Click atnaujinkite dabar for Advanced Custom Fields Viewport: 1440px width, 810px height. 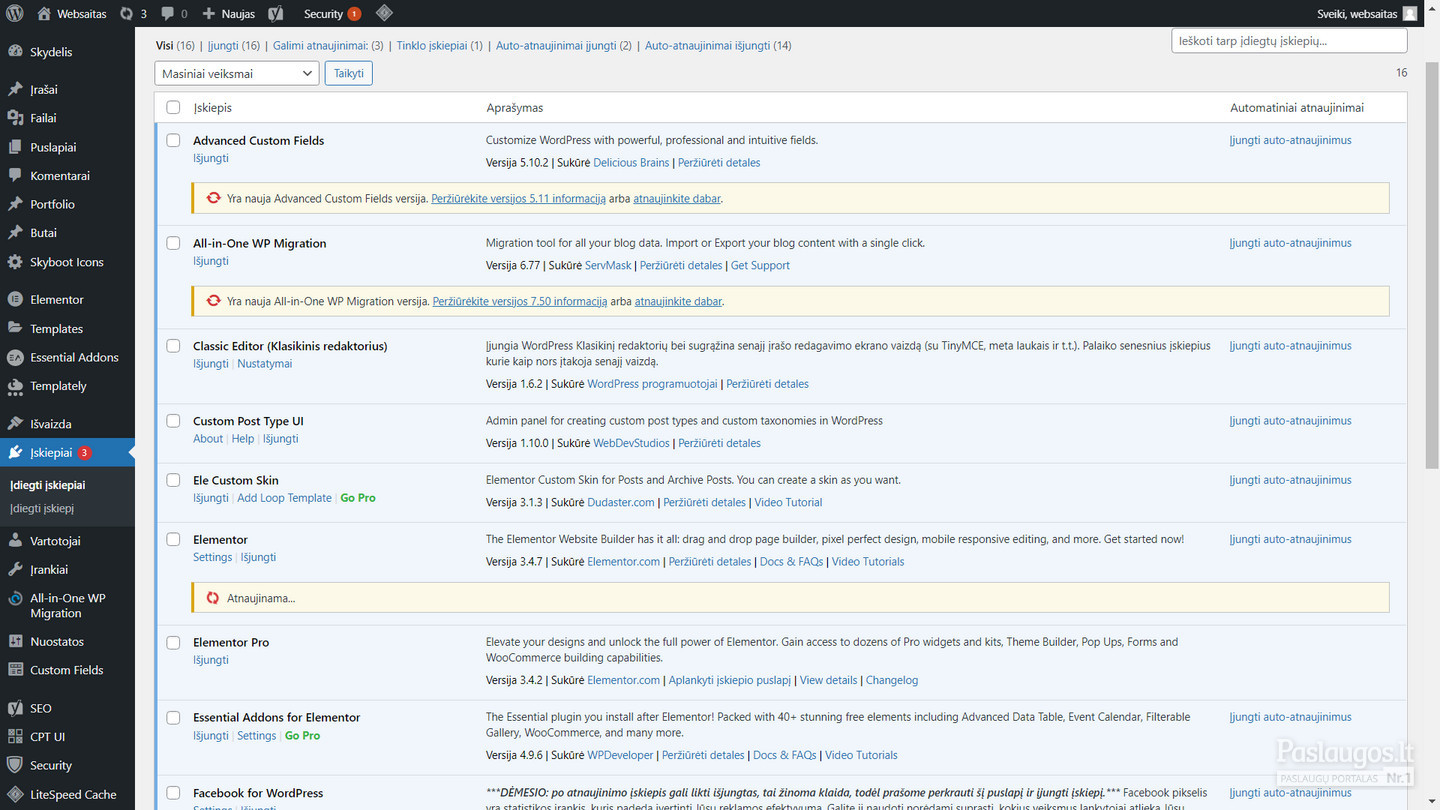point(677,198)
